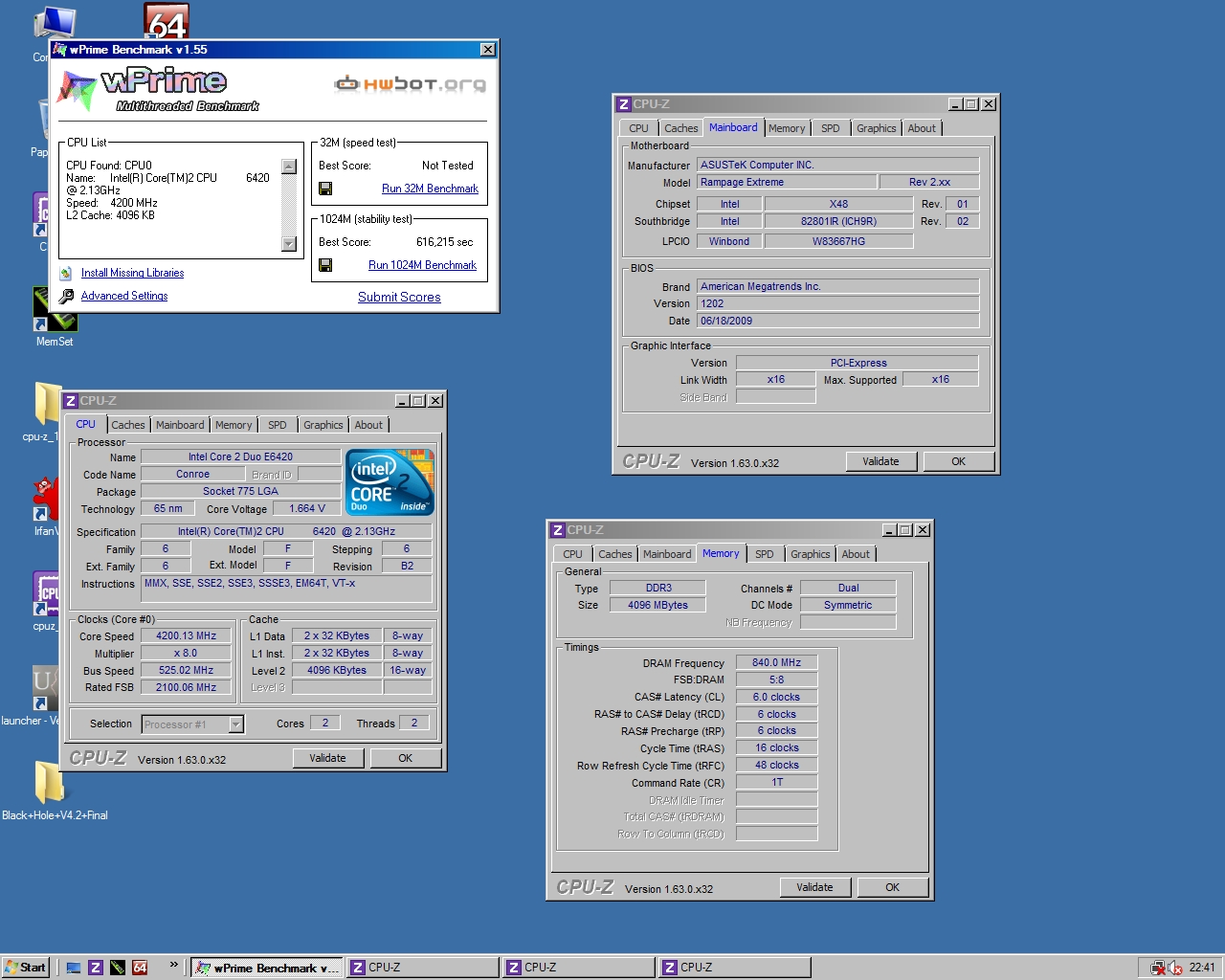Screen dimensions: 1225x980
Task: Activate wPrime Benchmark taskbar button
Action: [266, 968]
